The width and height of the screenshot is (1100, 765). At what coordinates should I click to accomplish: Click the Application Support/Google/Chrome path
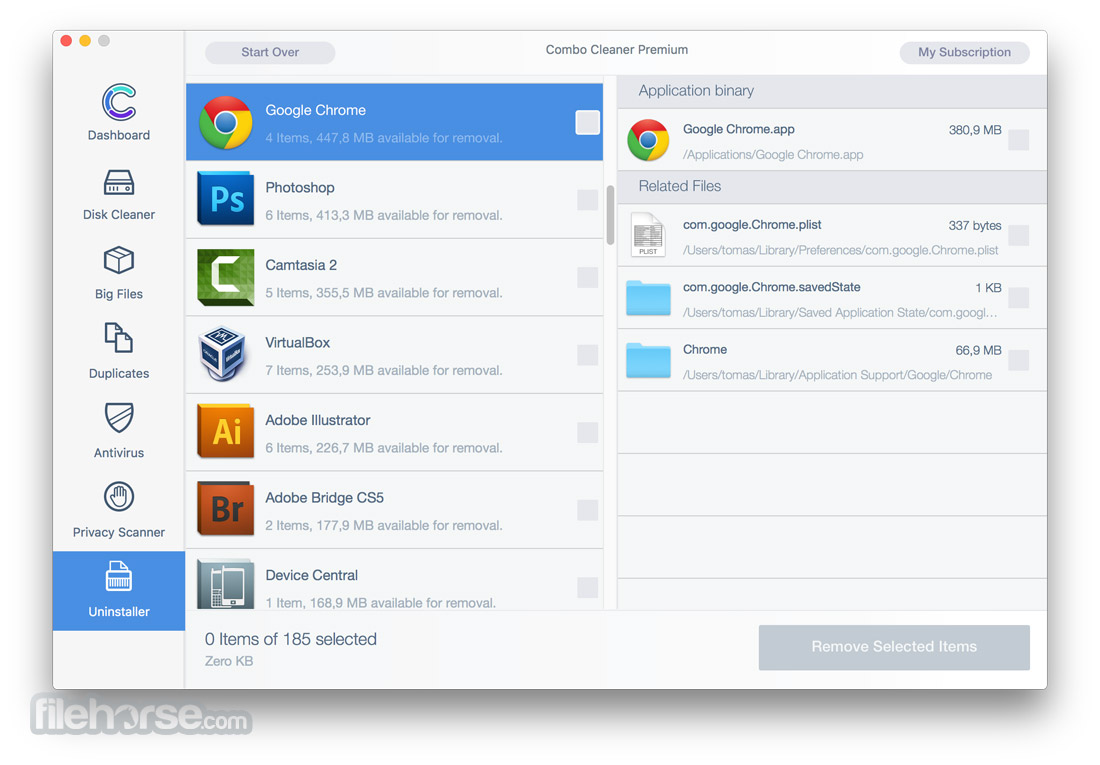coord(838,375)
